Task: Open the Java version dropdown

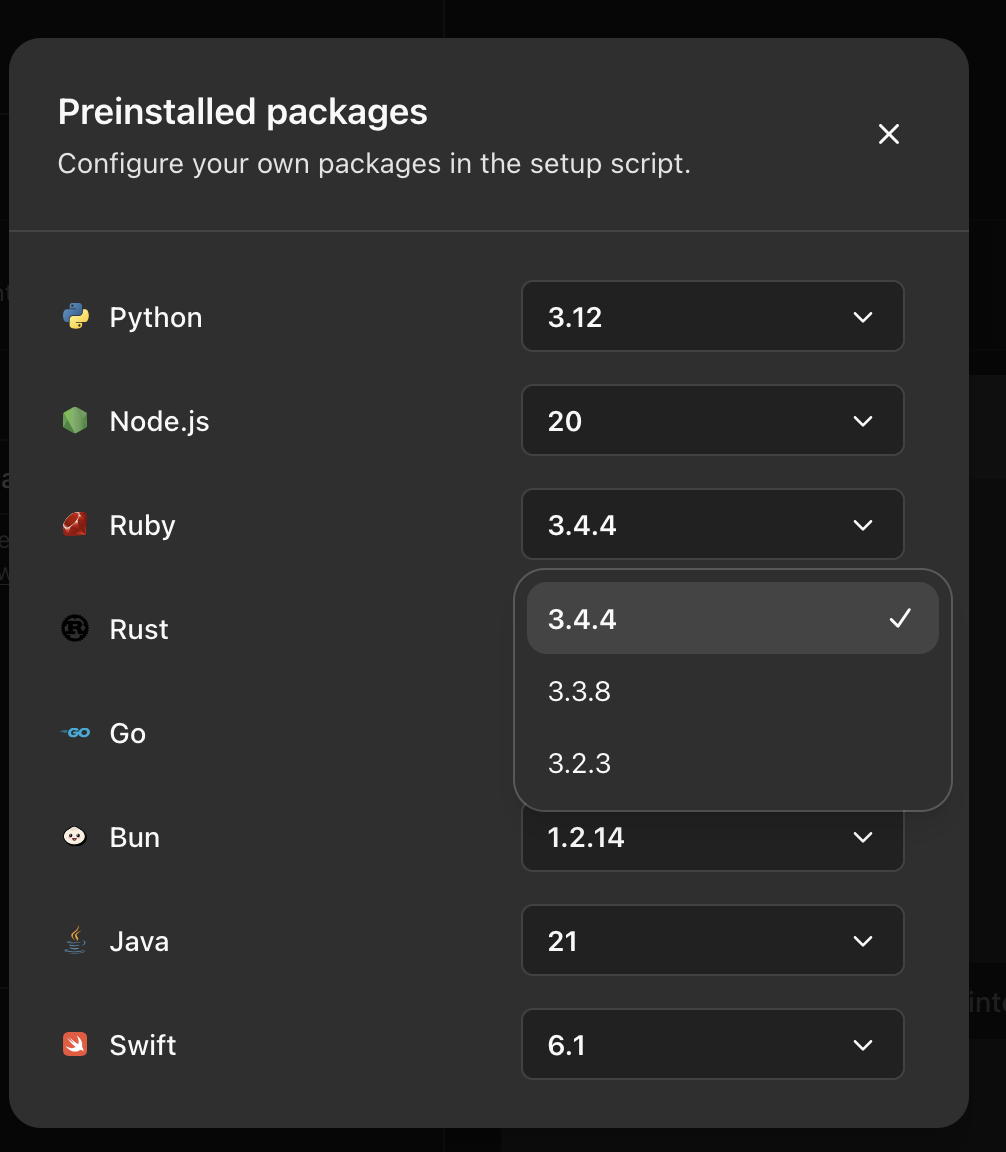Action: 713,940
